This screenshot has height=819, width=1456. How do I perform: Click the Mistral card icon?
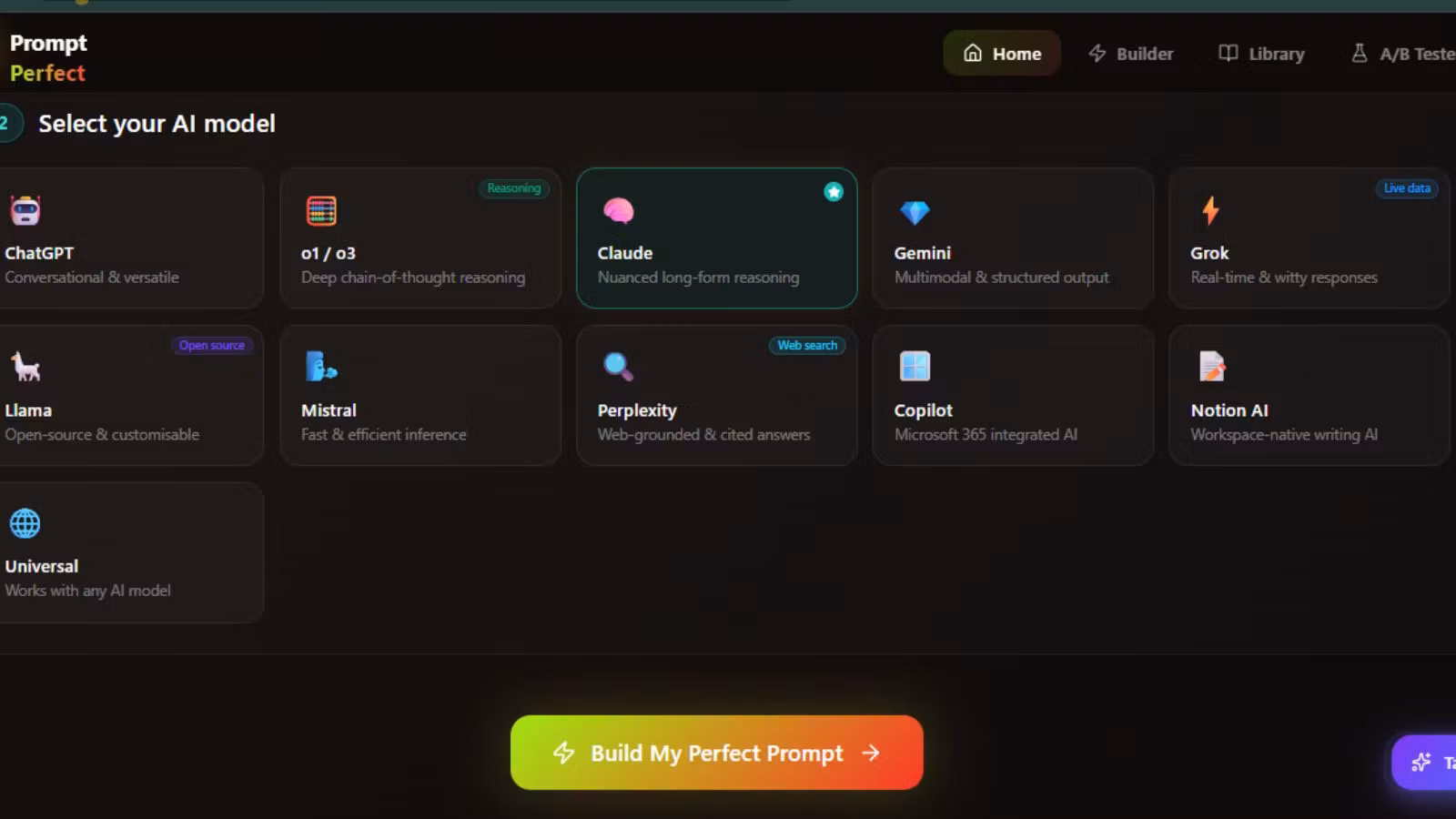click(x=321, y=367)
